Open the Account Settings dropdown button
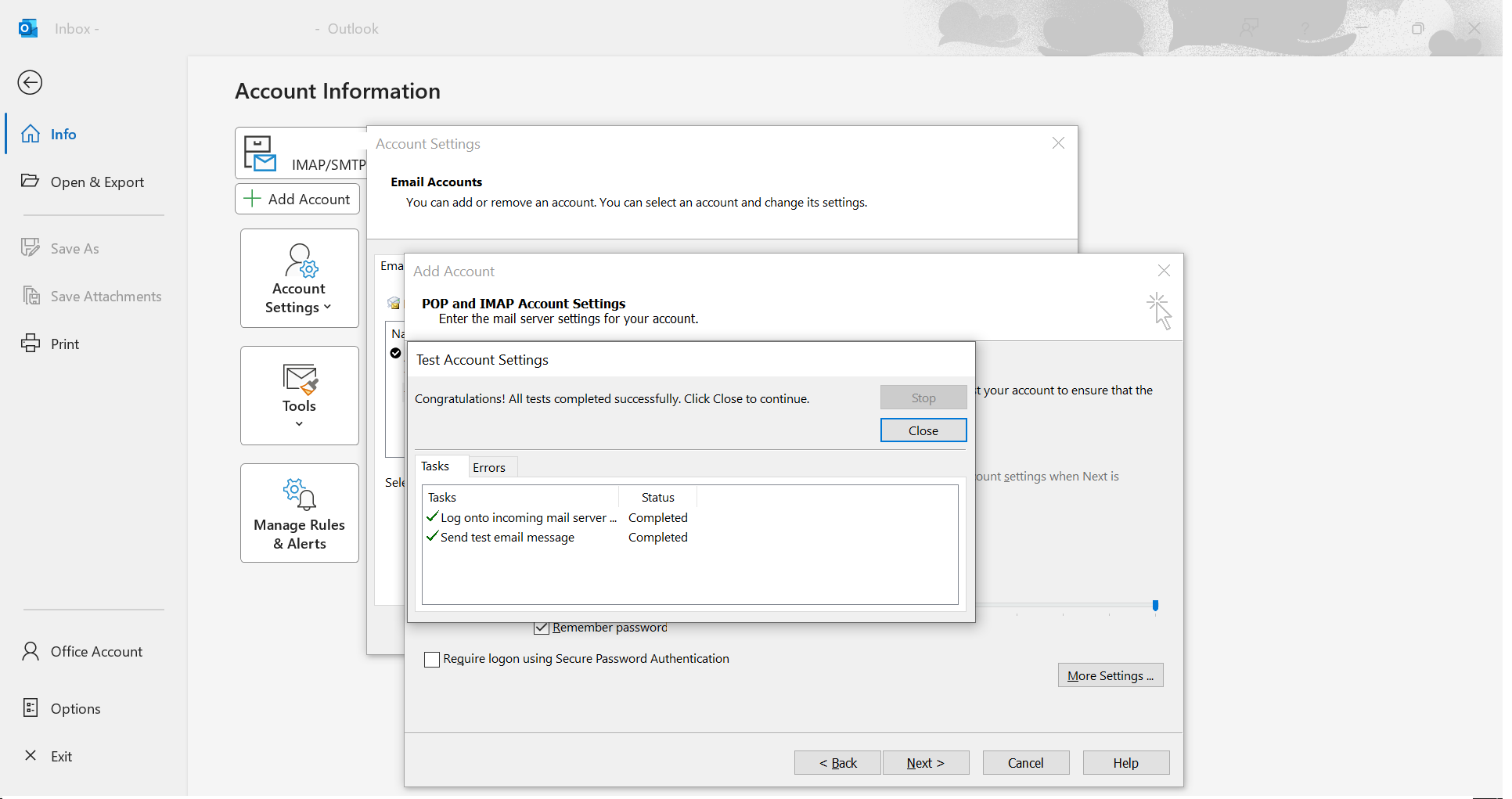Viewport: 1512px width, 799px height. [x=300, y=278]
